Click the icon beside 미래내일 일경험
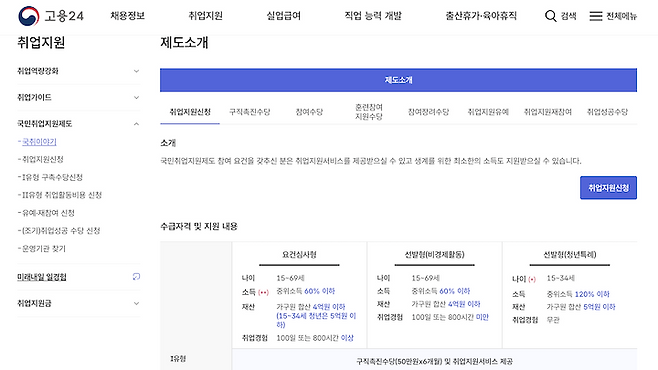 tap(136, 276)
